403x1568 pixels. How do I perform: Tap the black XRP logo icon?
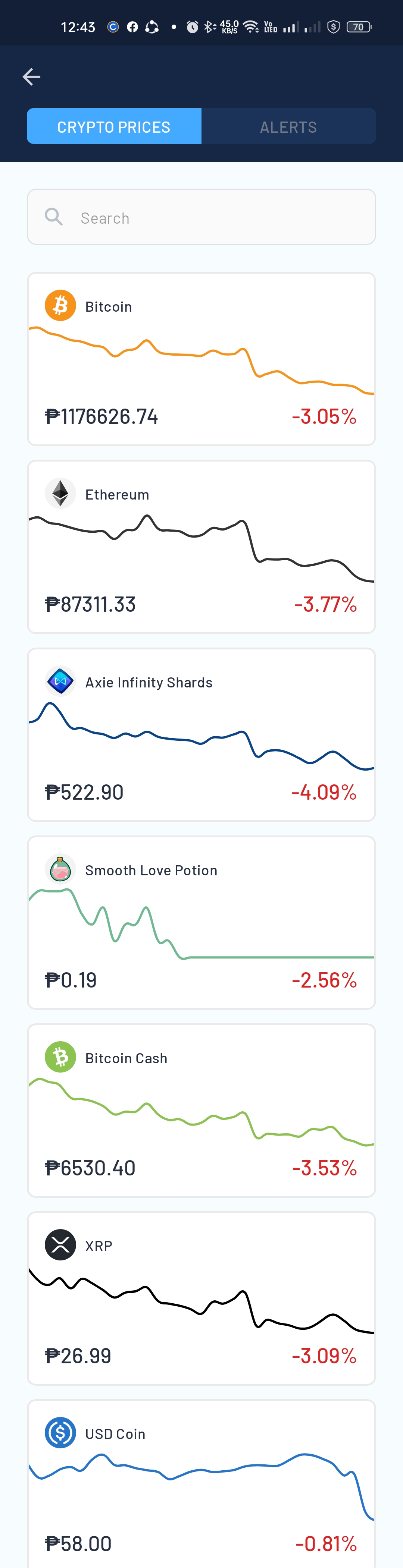point(60,1245)
